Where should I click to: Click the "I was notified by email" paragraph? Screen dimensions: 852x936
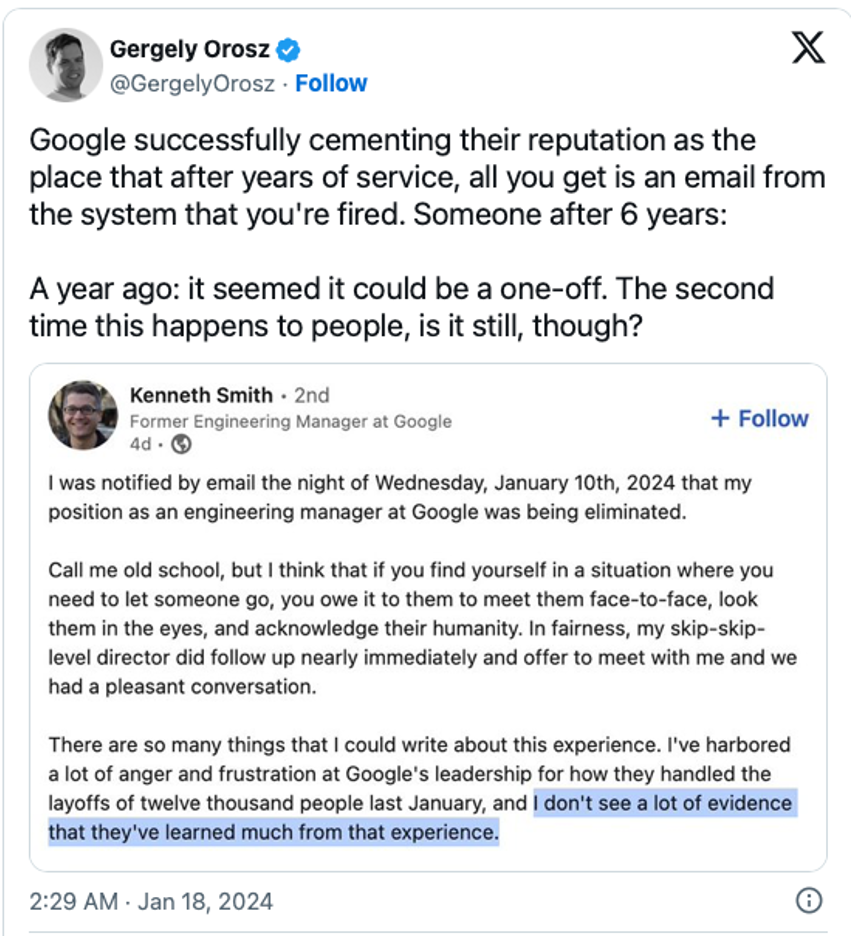pyautogui.click(x=400, y=497)
